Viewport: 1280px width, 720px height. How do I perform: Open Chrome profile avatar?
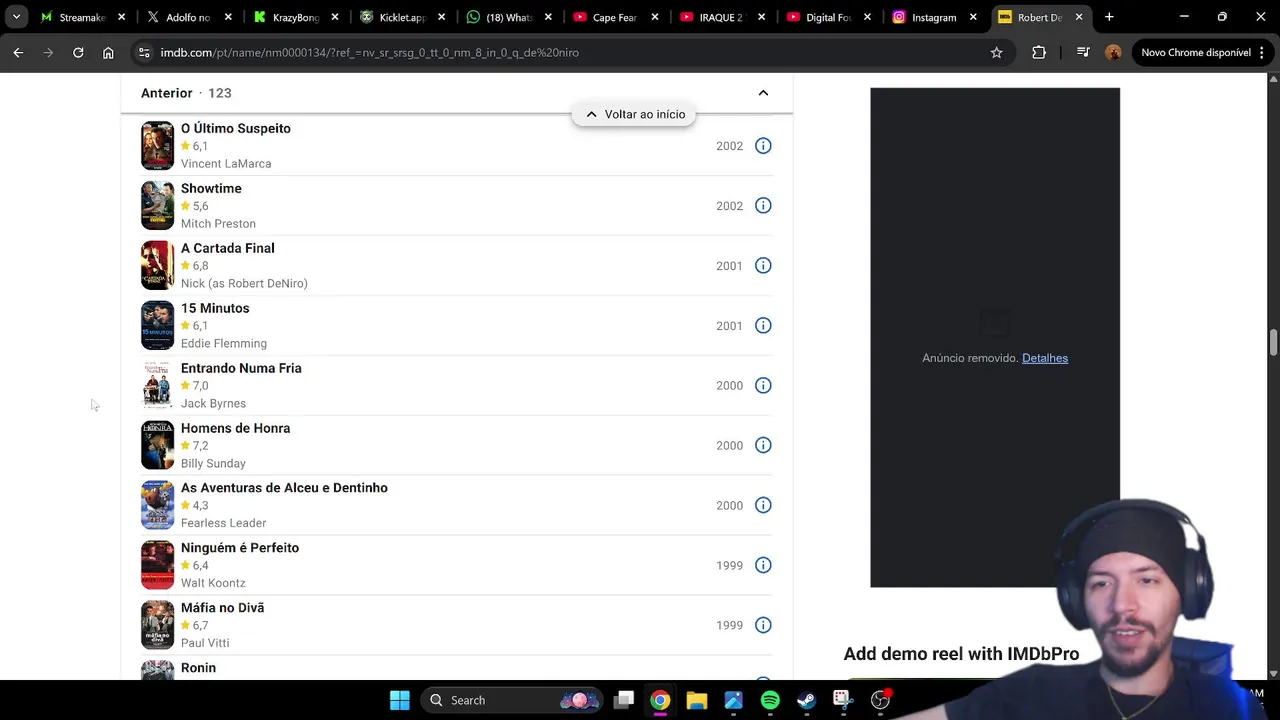[x=1113, y=53]
